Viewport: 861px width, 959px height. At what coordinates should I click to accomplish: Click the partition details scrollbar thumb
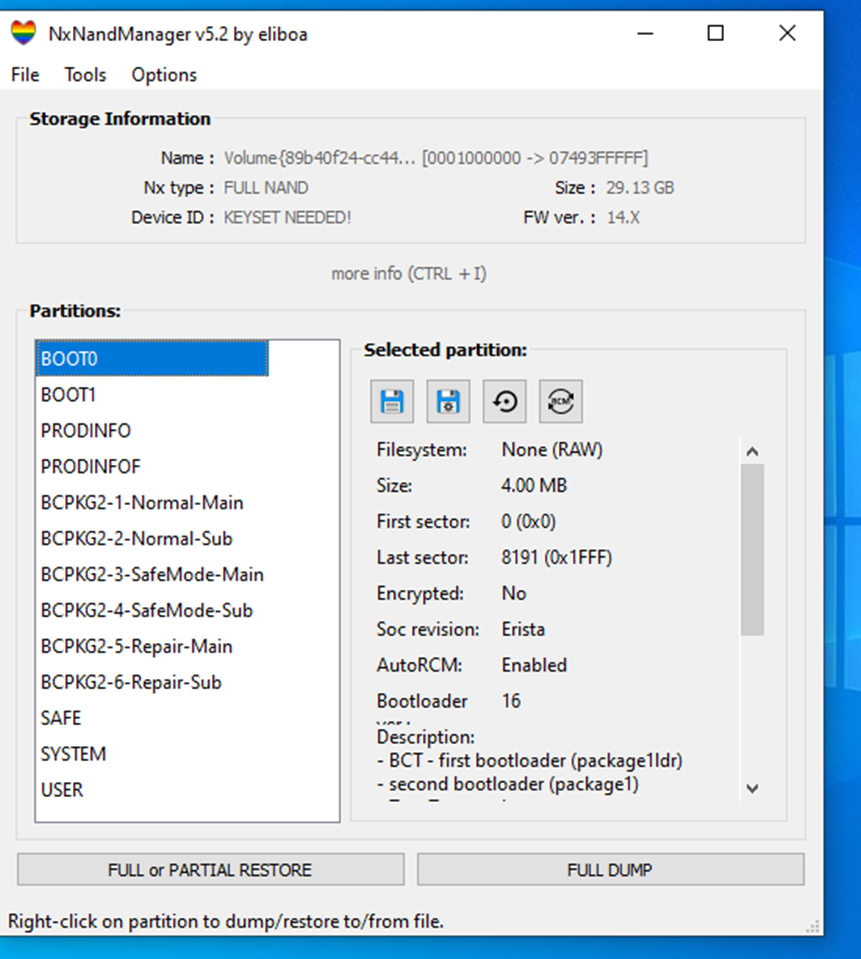[752, 550]
